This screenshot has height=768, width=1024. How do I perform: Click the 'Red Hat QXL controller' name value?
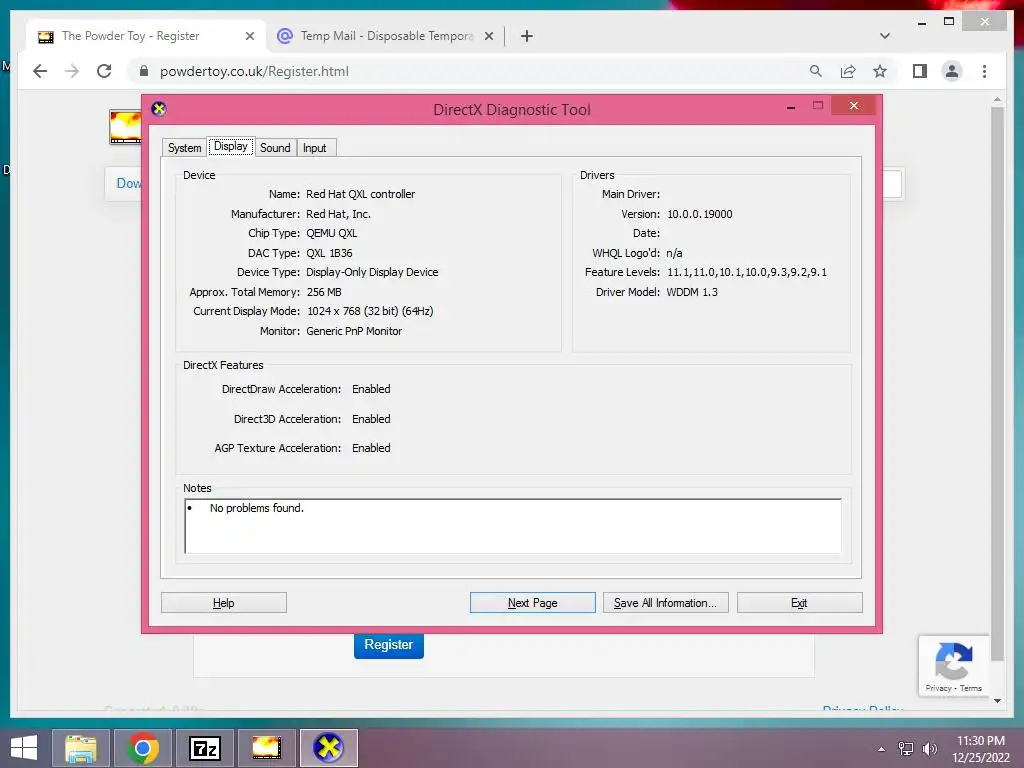360,194
